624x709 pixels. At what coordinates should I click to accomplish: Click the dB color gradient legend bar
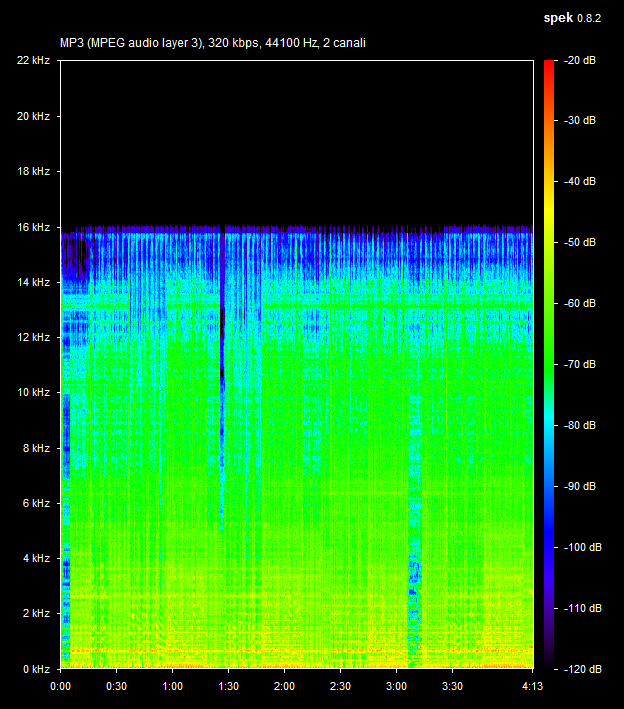[x=549, y=364]
